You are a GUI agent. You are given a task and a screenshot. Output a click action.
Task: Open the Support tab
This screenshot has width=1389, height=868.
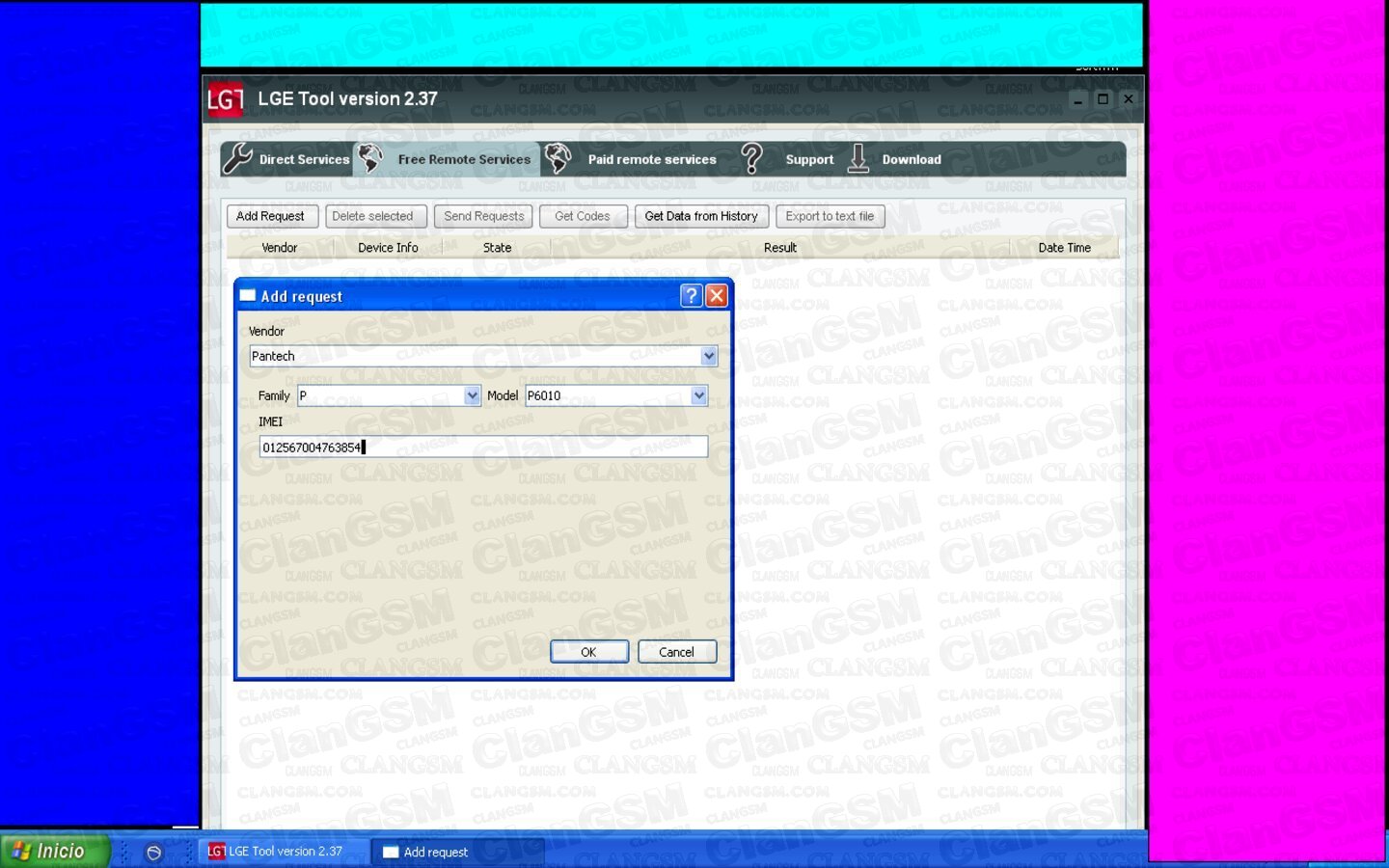coord(809,159)
